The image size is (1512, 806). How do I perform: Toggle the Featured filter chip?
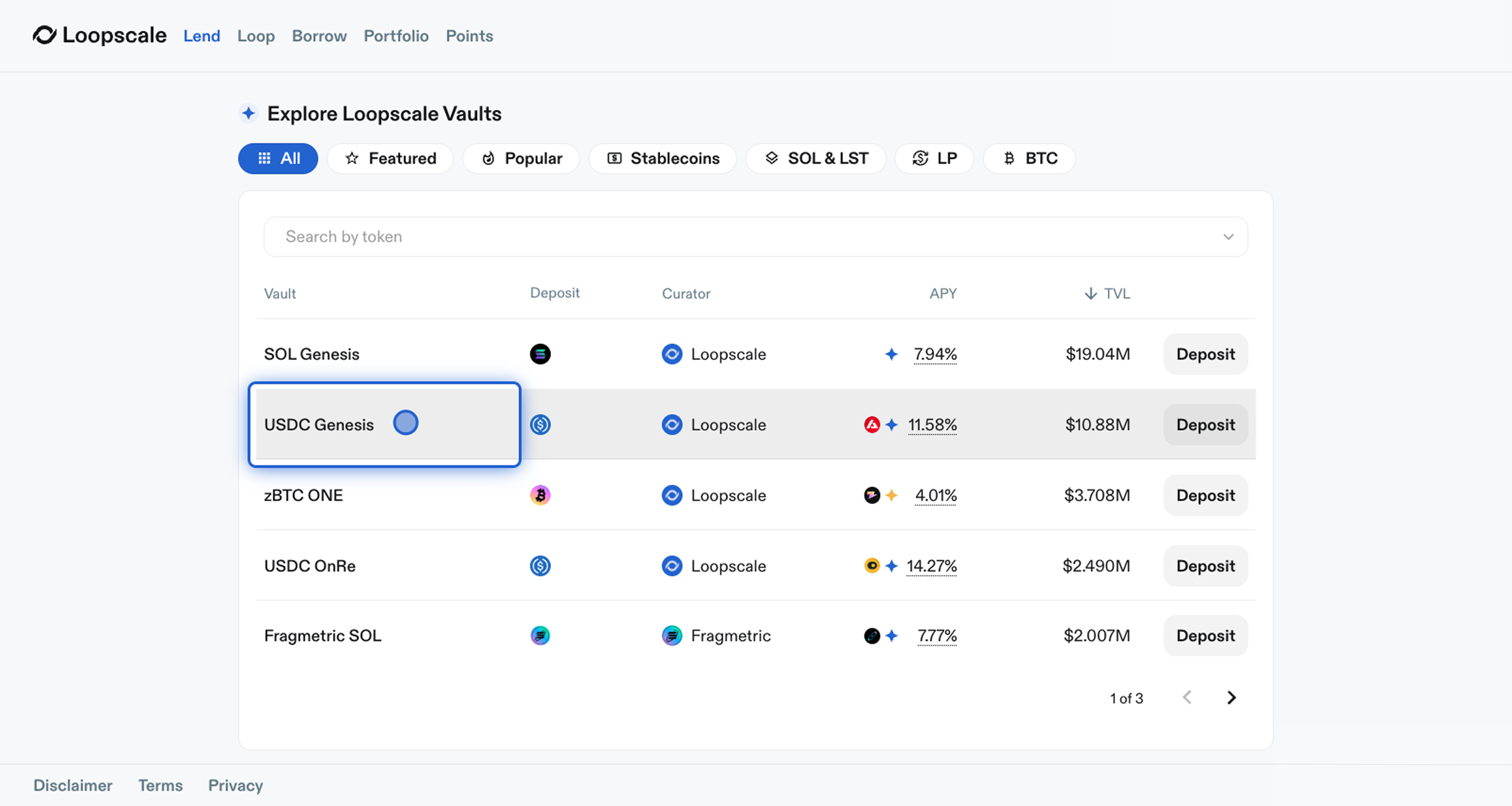coord(390,158)
